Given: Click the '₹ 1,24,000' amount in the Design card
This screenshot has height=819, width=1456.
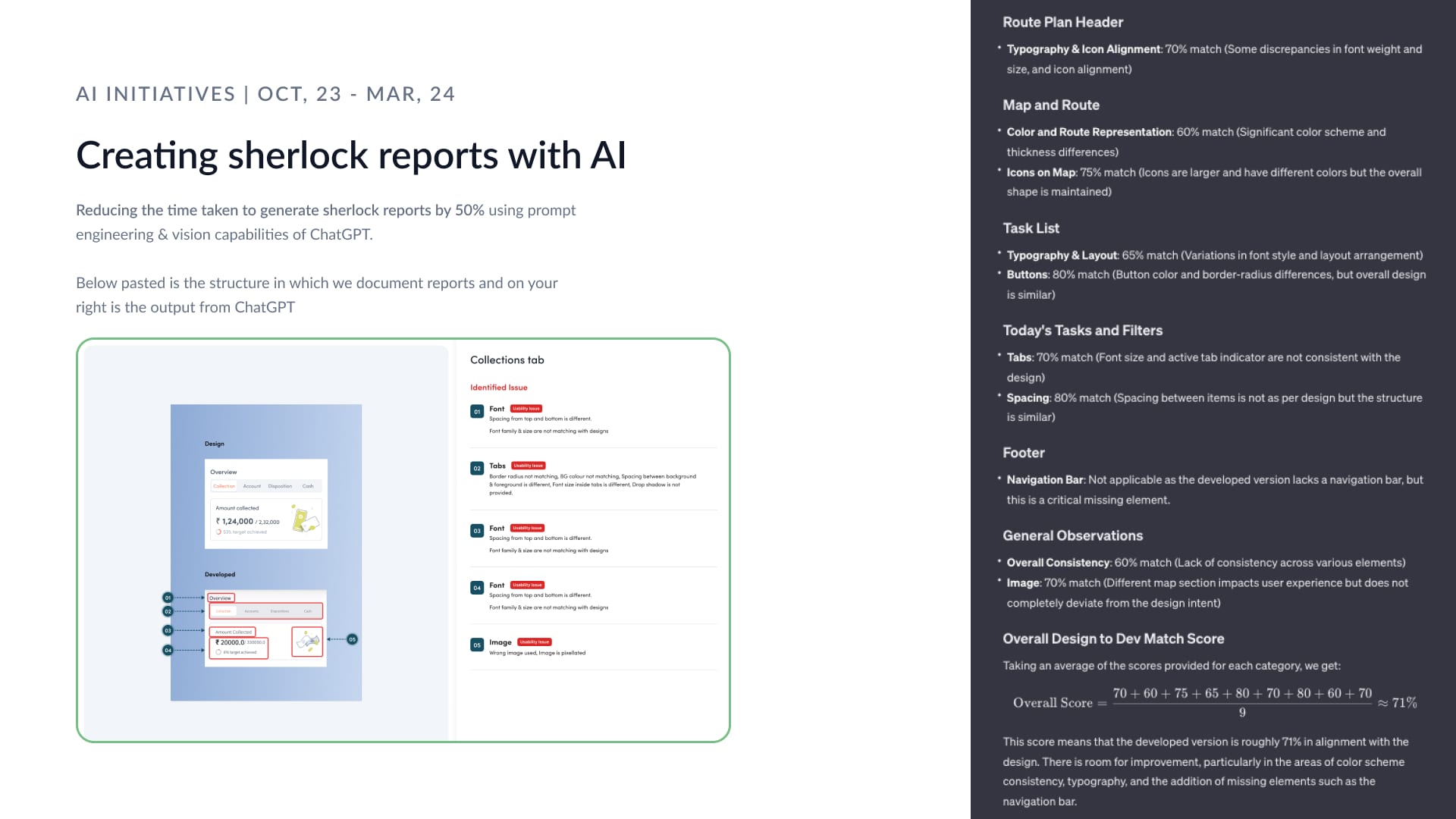Looking at the screenshot, I should point(234,522).
